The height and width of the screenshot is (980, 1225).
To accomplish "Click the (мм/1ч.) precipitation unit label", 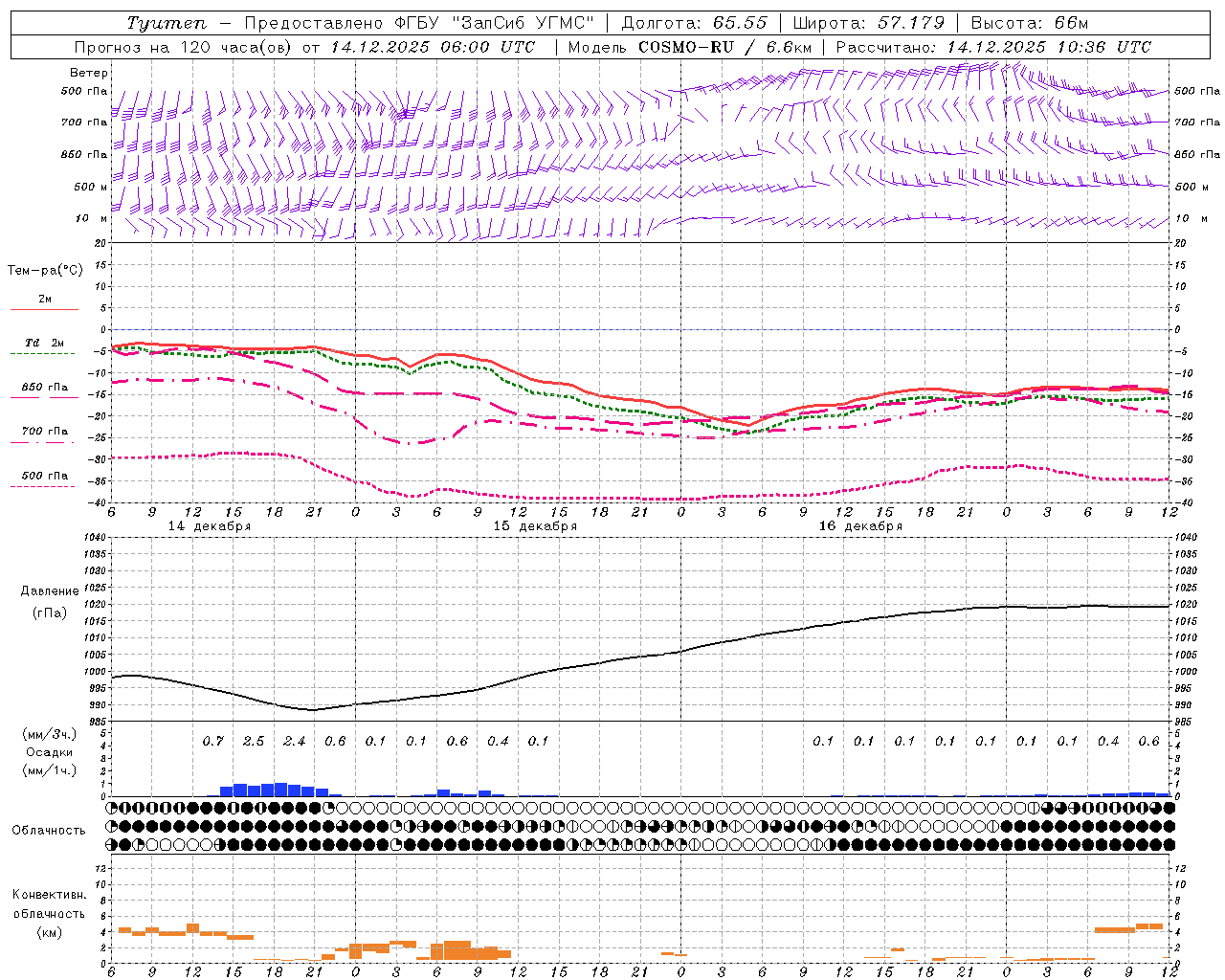I will point(50,770).
